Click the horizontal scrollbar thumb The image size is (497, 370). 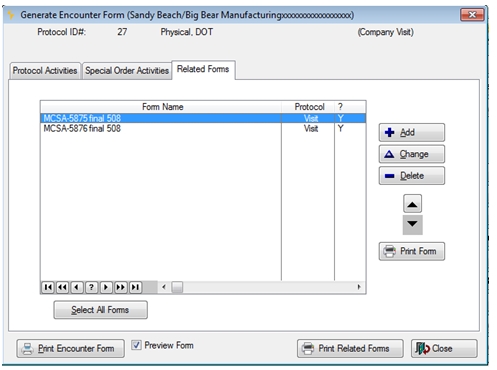tap(177, 287)
